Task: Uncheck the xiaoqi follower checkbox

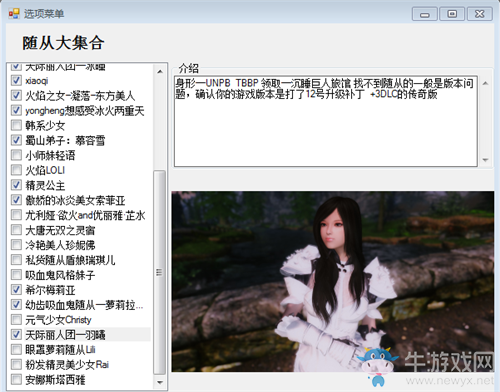Action: click(x=16, y=80)
